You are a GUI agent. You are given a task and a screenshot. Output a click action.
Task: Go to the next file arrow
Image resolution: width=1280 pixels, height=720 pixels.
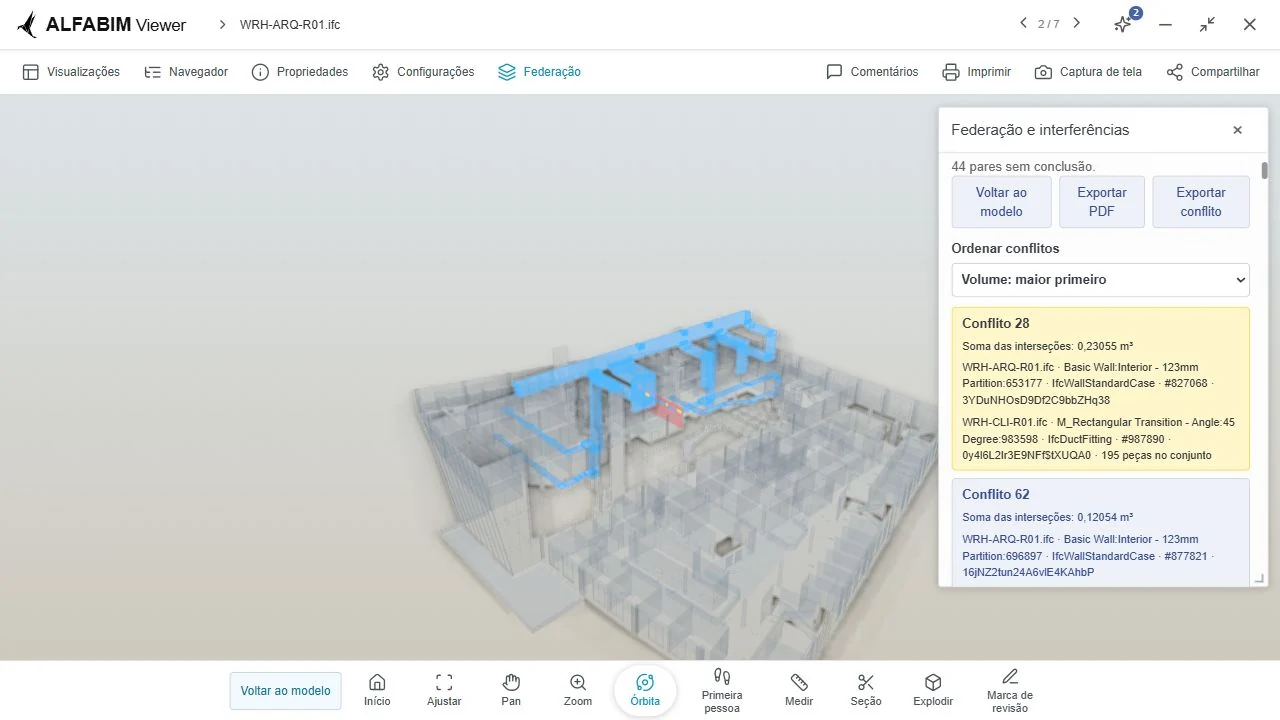point(1076,23)
